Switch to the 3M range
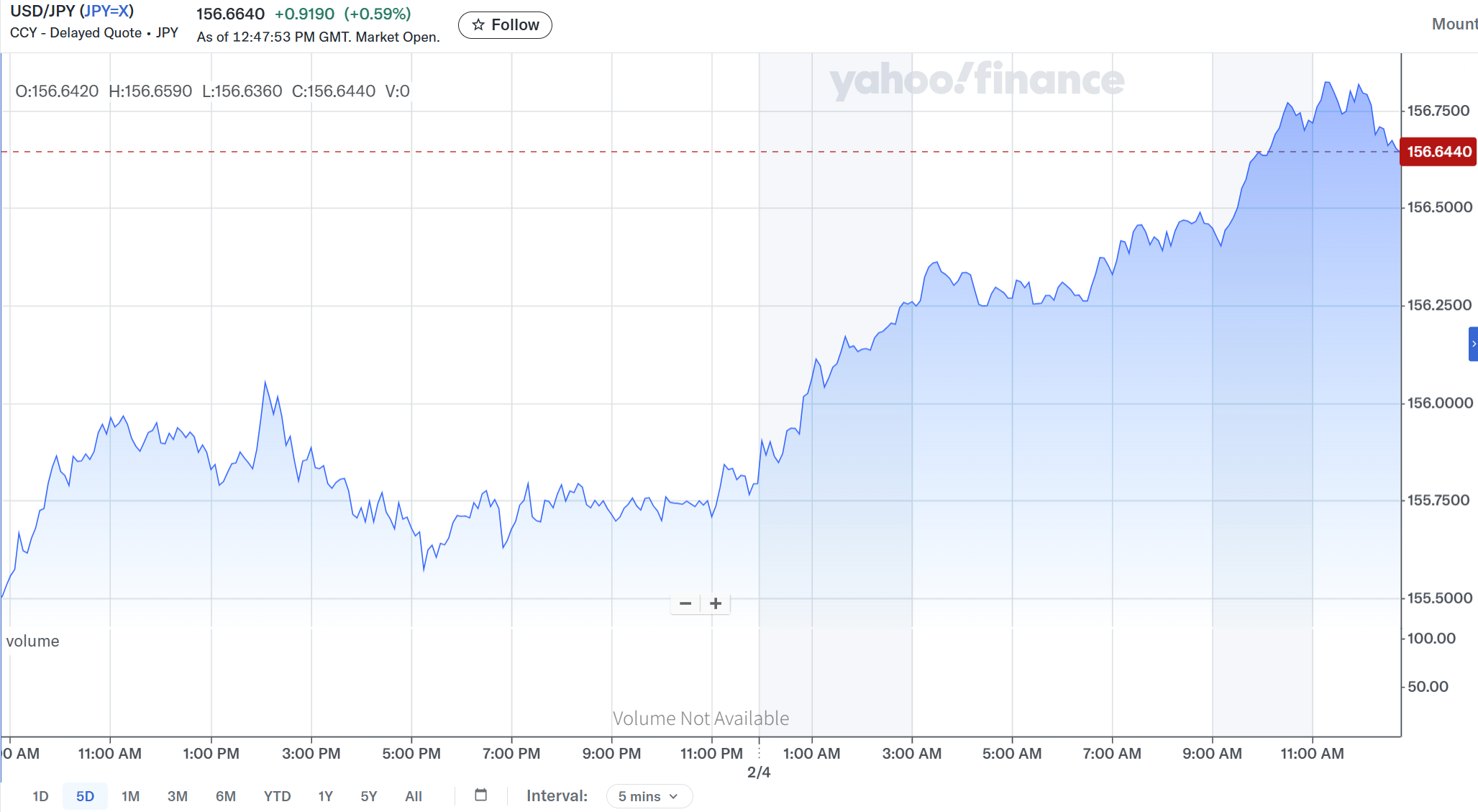The height and width of the screenshot is (812, 1478). click(x=177, y=796)
